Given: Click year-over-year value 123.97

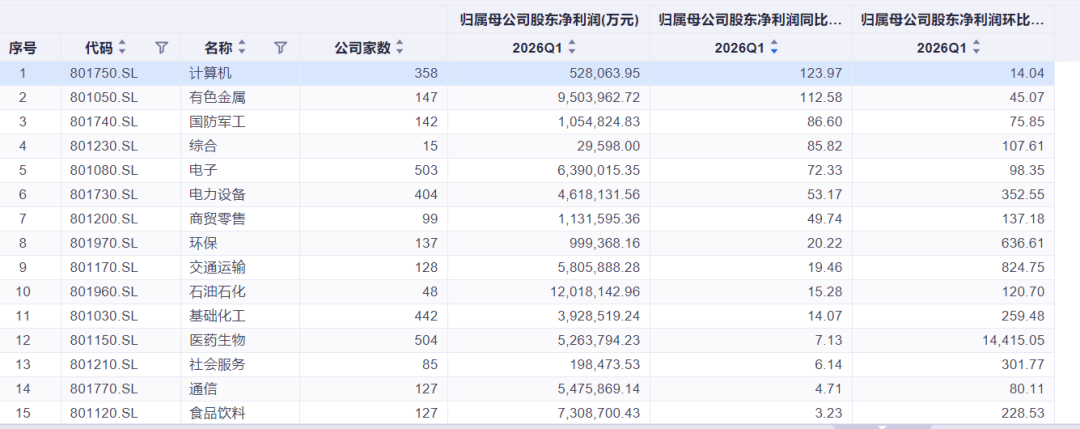Looking at the screenshot, I should 820,73.
